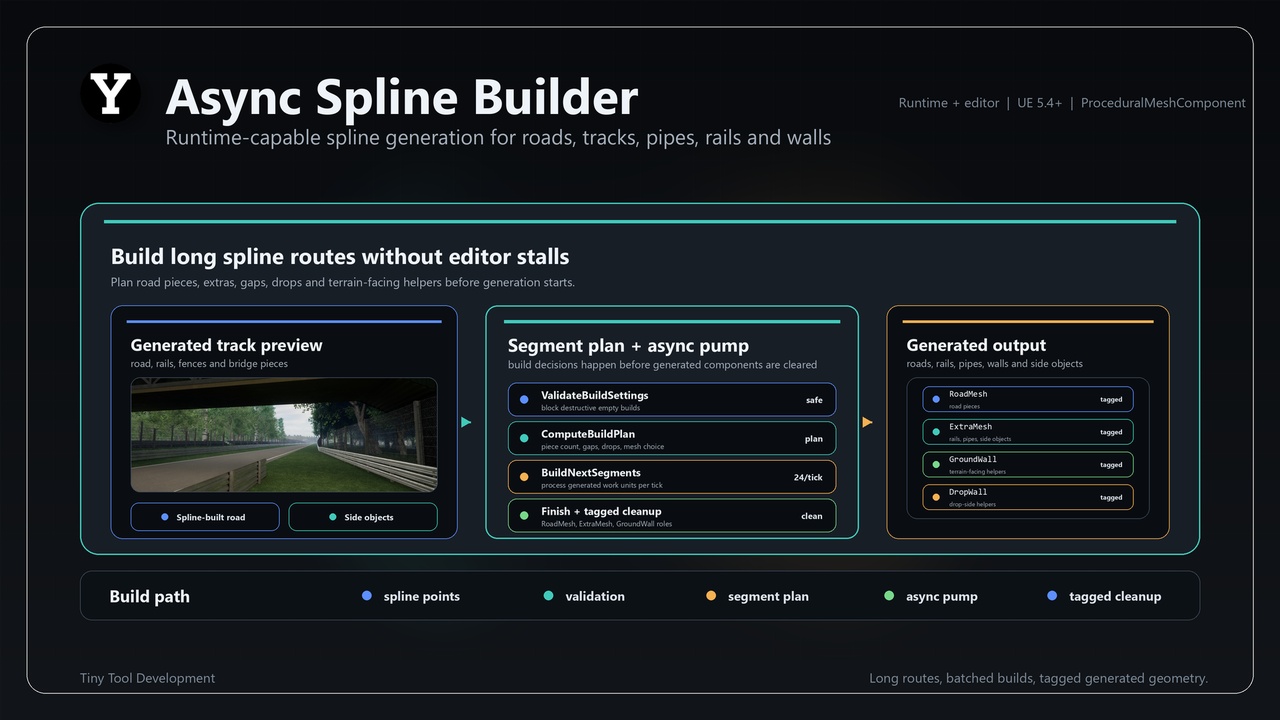The image size is (1280, 720).
Task: Click the "Segment plan + async pump" heading
Action: pyautogui.click(x=628, y=345)
